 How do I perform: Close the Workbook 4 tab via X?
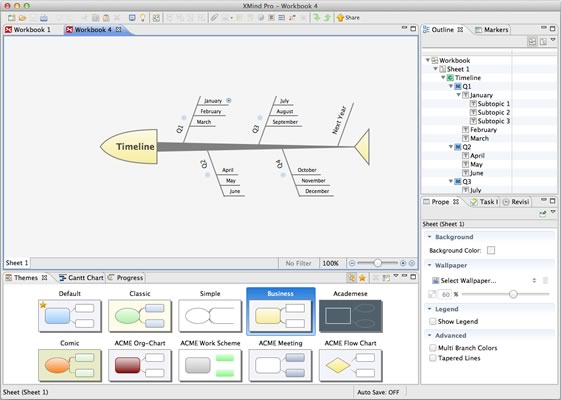[118, 29]
